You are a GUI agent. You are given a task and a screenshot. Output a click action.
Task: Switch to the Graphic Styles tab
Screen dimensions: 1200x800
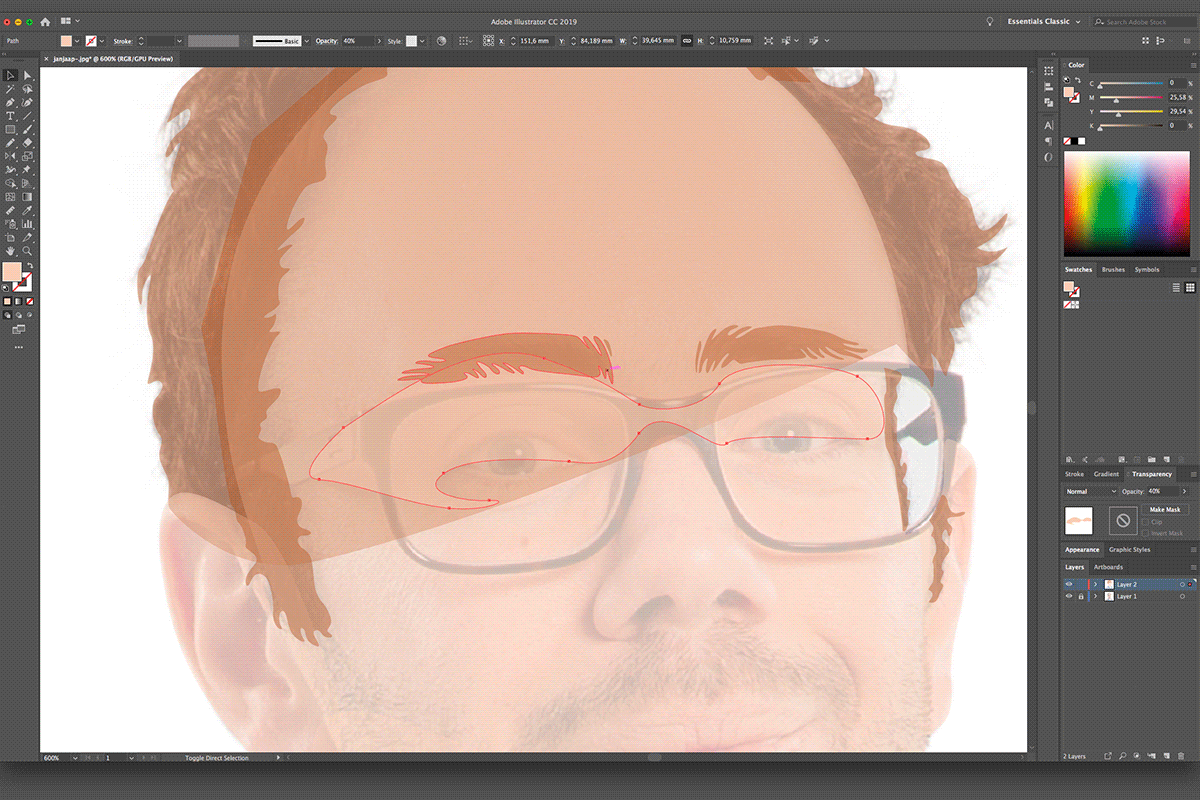(1129, 550)
